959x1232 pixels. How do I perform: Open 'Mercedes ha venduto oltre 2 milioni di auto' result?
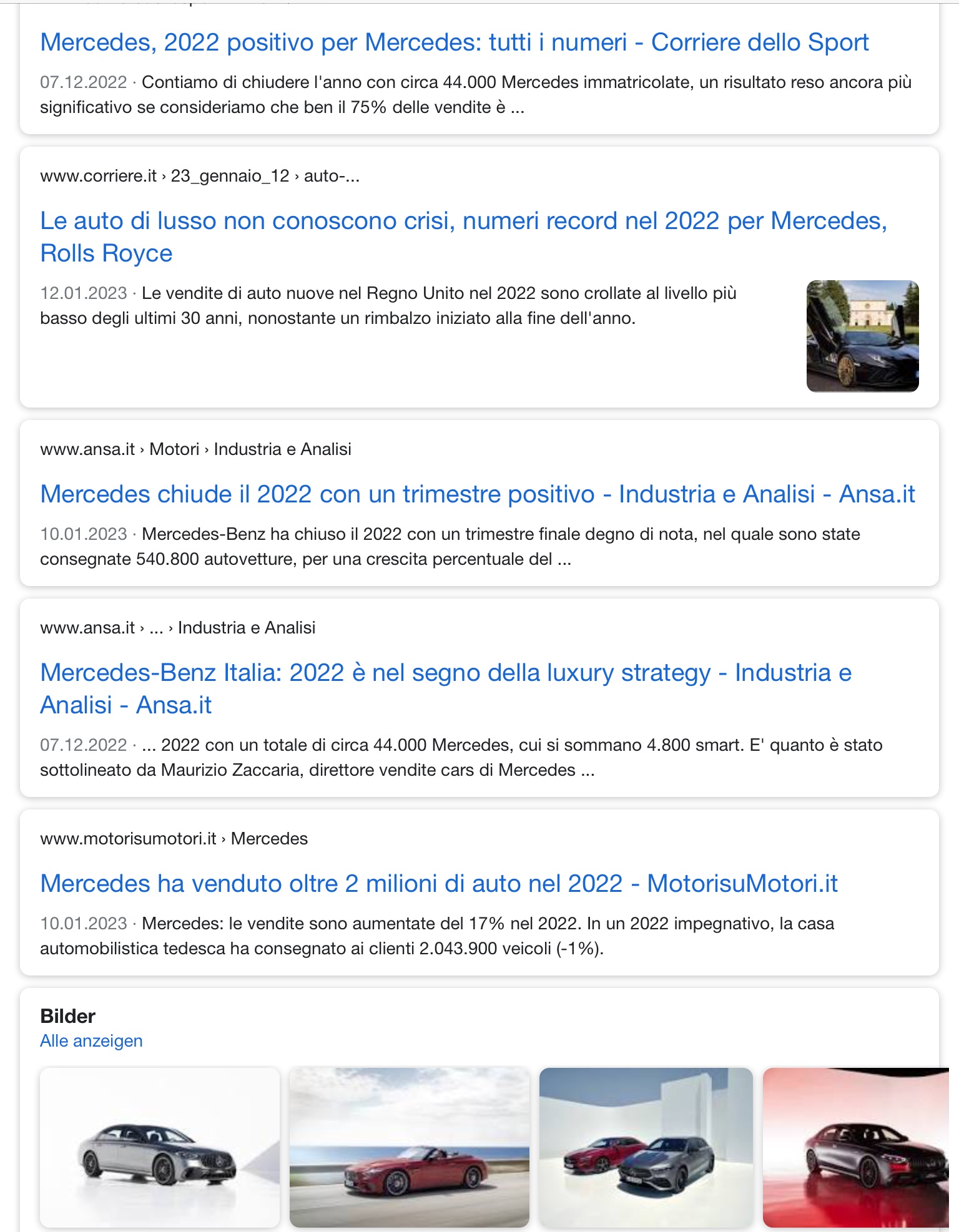click(438, 884)
